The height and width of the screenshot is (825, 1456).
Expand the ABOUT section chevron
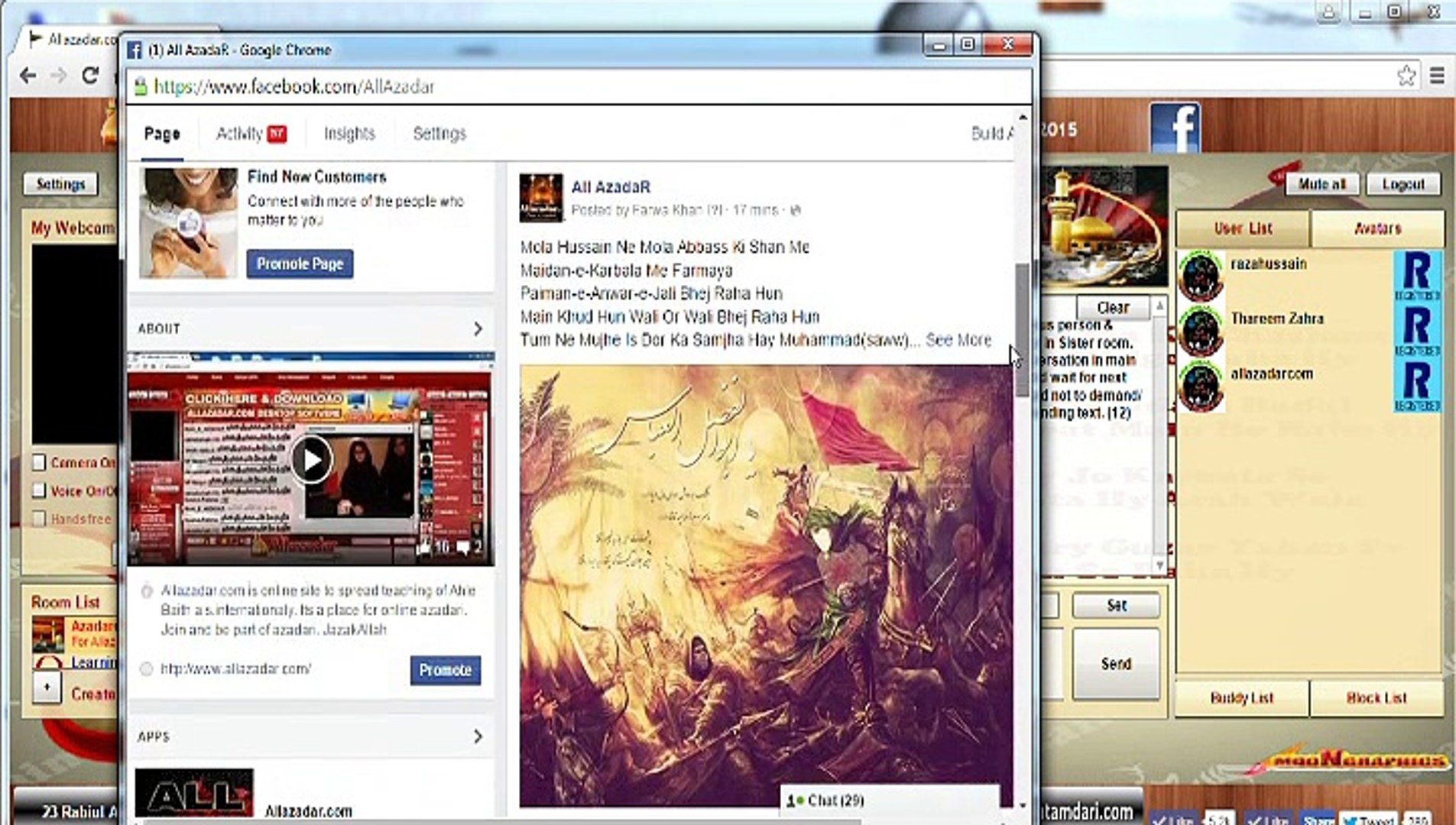[x=478, y=328]
